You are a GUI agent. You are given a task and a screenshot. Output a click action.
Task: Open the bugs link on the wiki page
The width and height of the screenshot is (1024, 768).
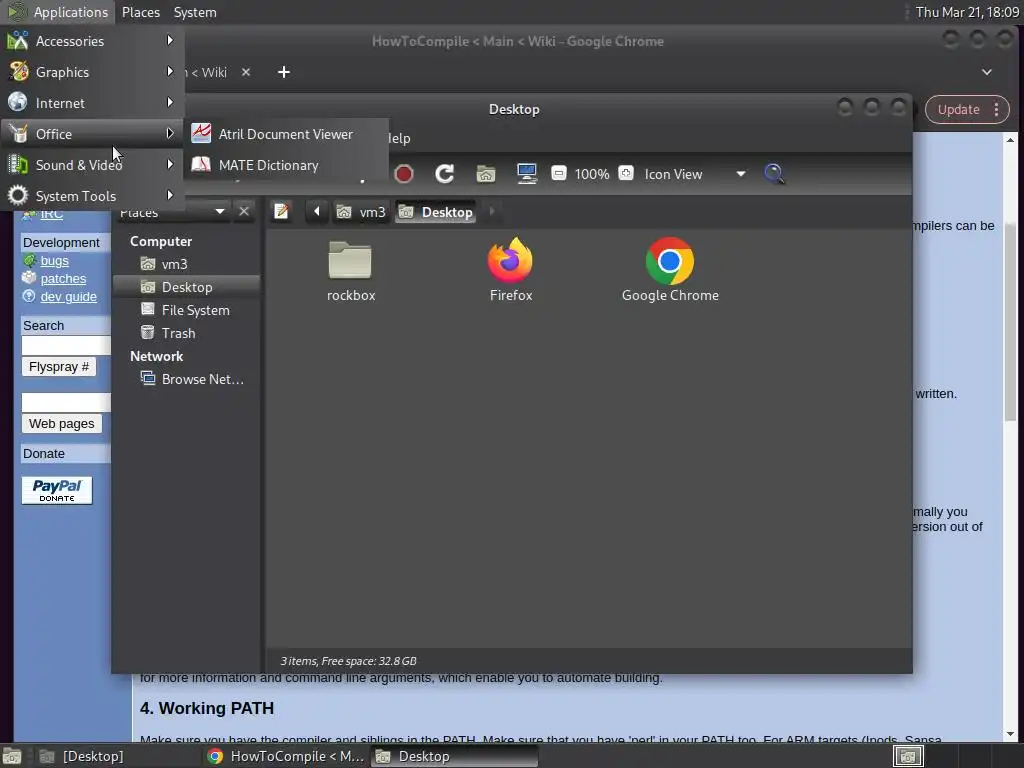click(x=54, y=261)
